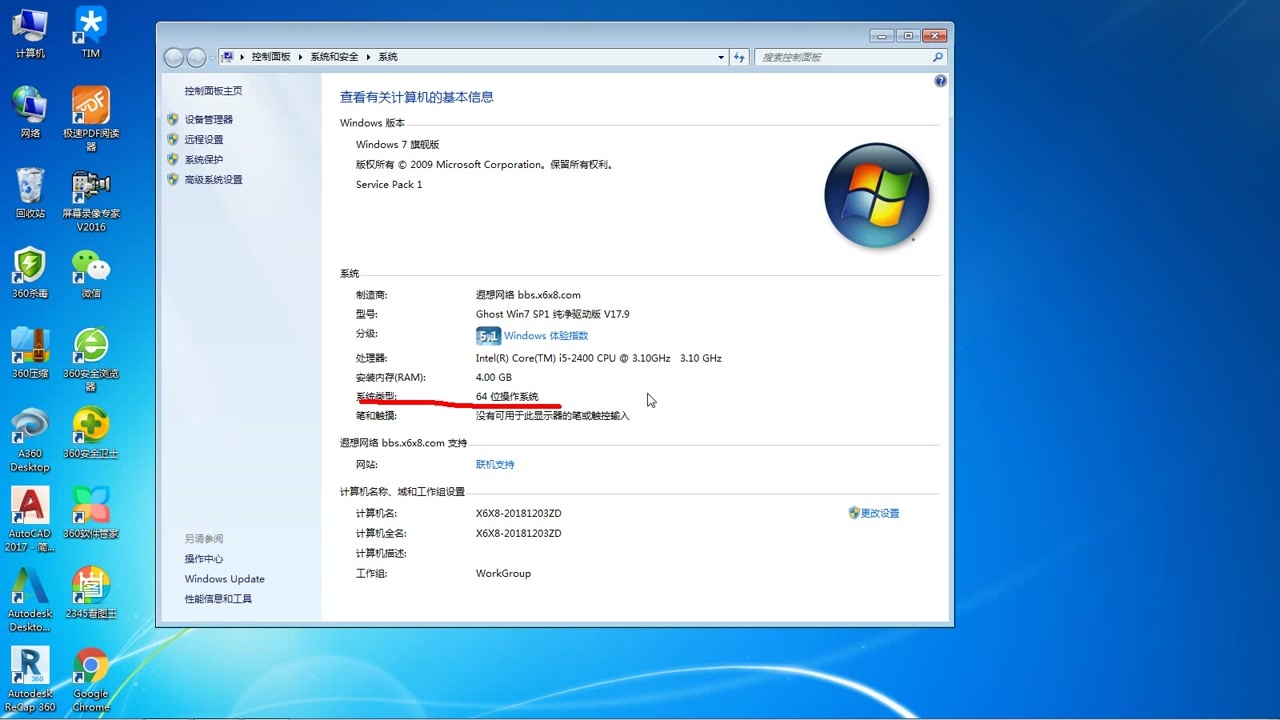Expand the address bar history dropdown
The image size is (1280, 720).
pos(721,57)
